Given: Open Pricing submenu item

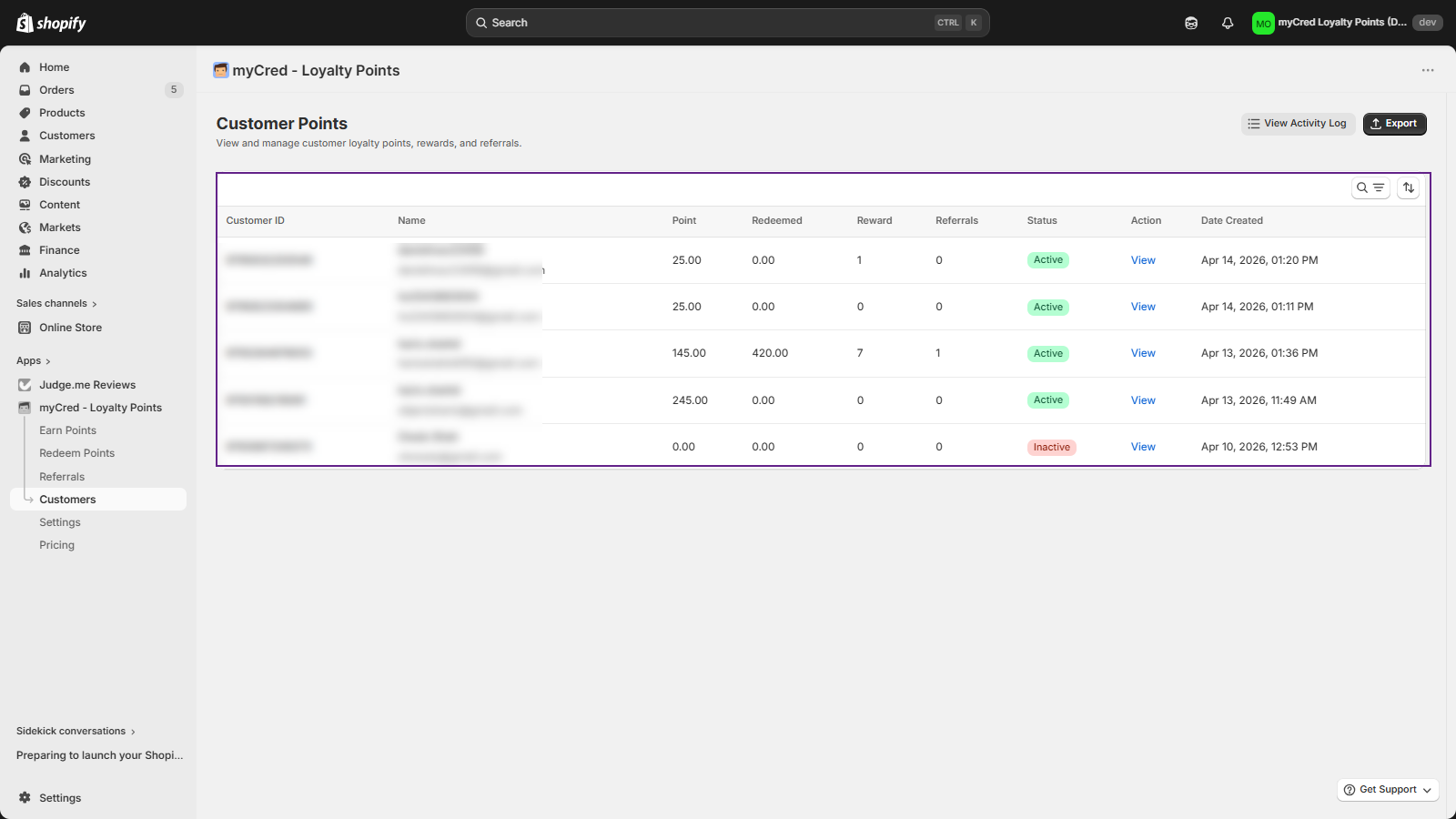Looking at the screenshot, I should point(56,545).
